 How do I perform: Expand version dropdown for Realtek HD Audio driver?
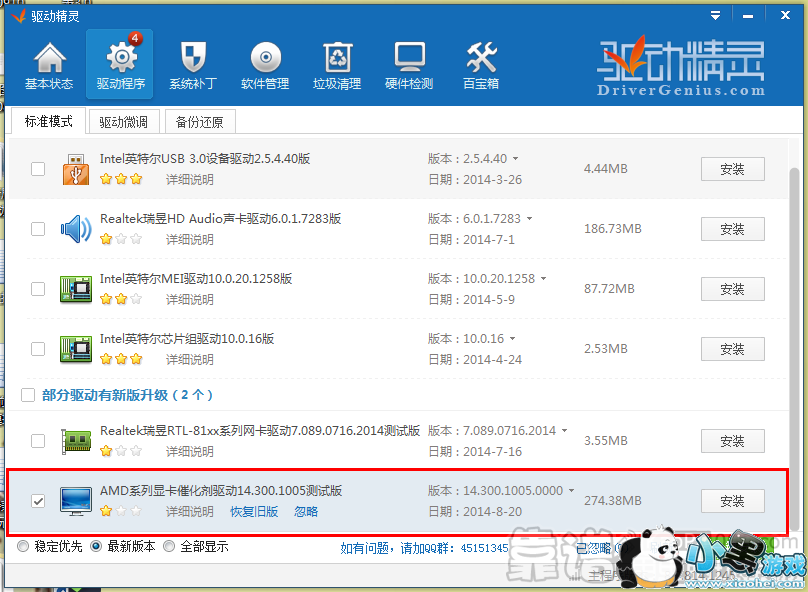tap(529, 219)
